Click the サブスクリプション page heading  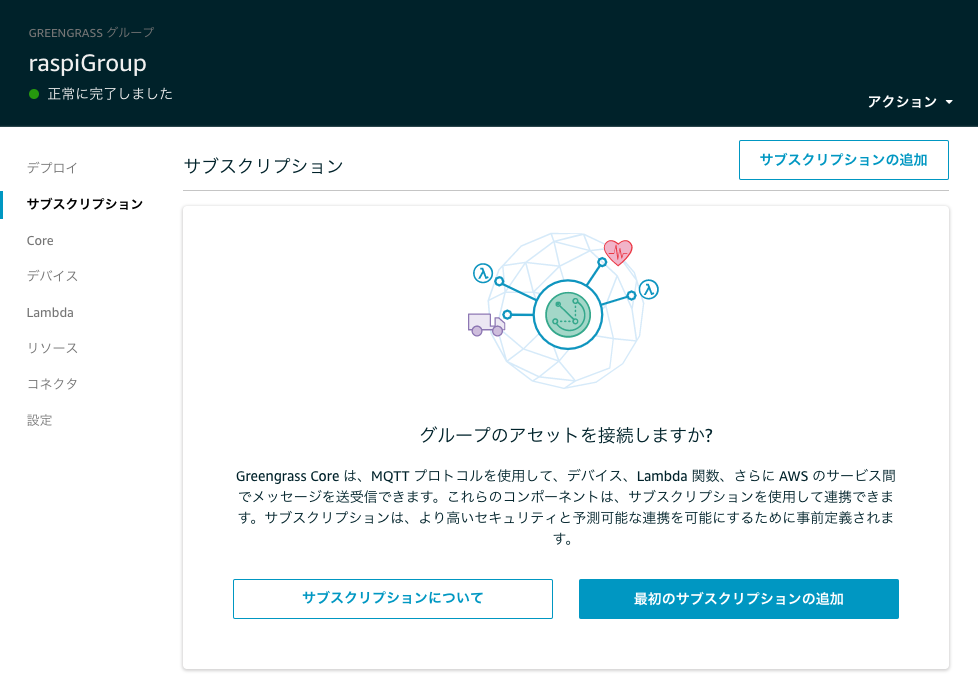(263, 166)
